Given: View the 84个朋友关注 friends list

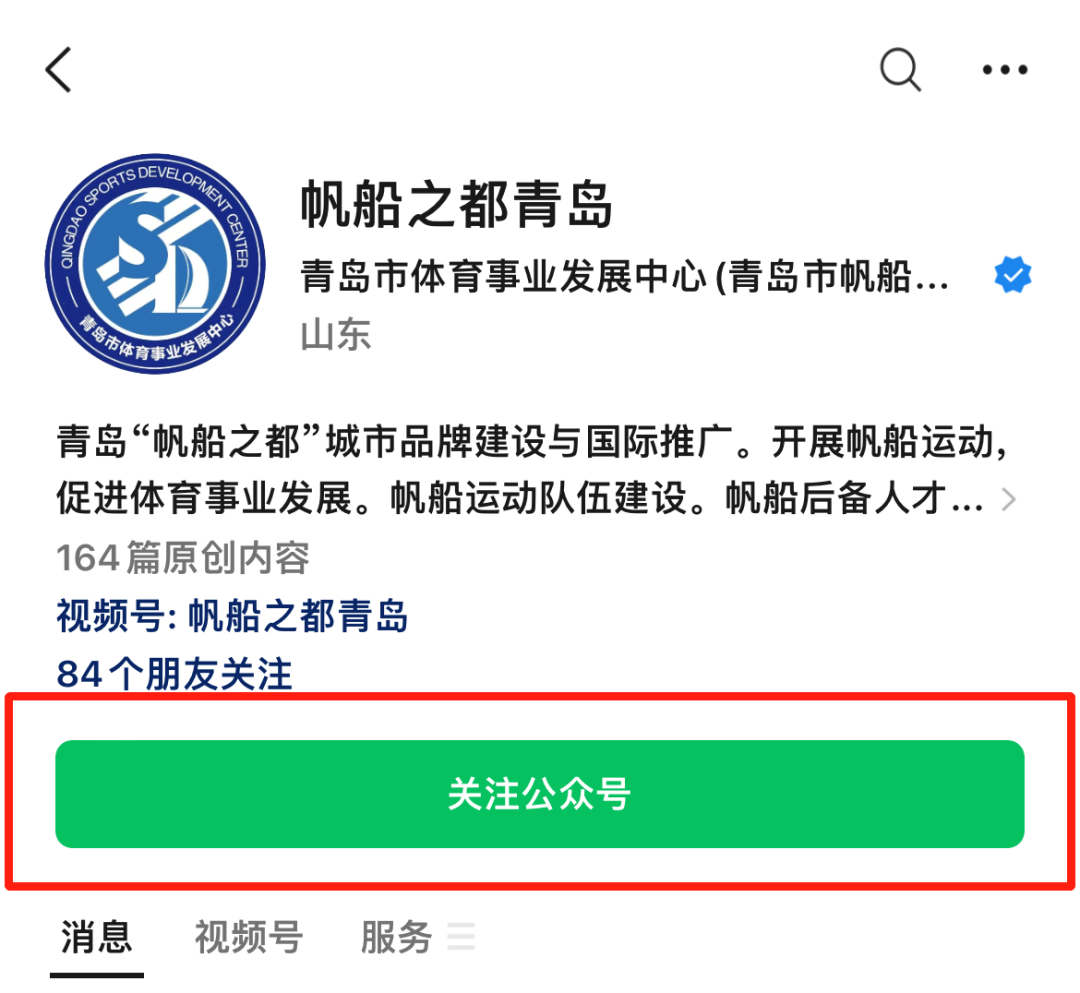Looking at the screenshot, I should click(174, 673).
